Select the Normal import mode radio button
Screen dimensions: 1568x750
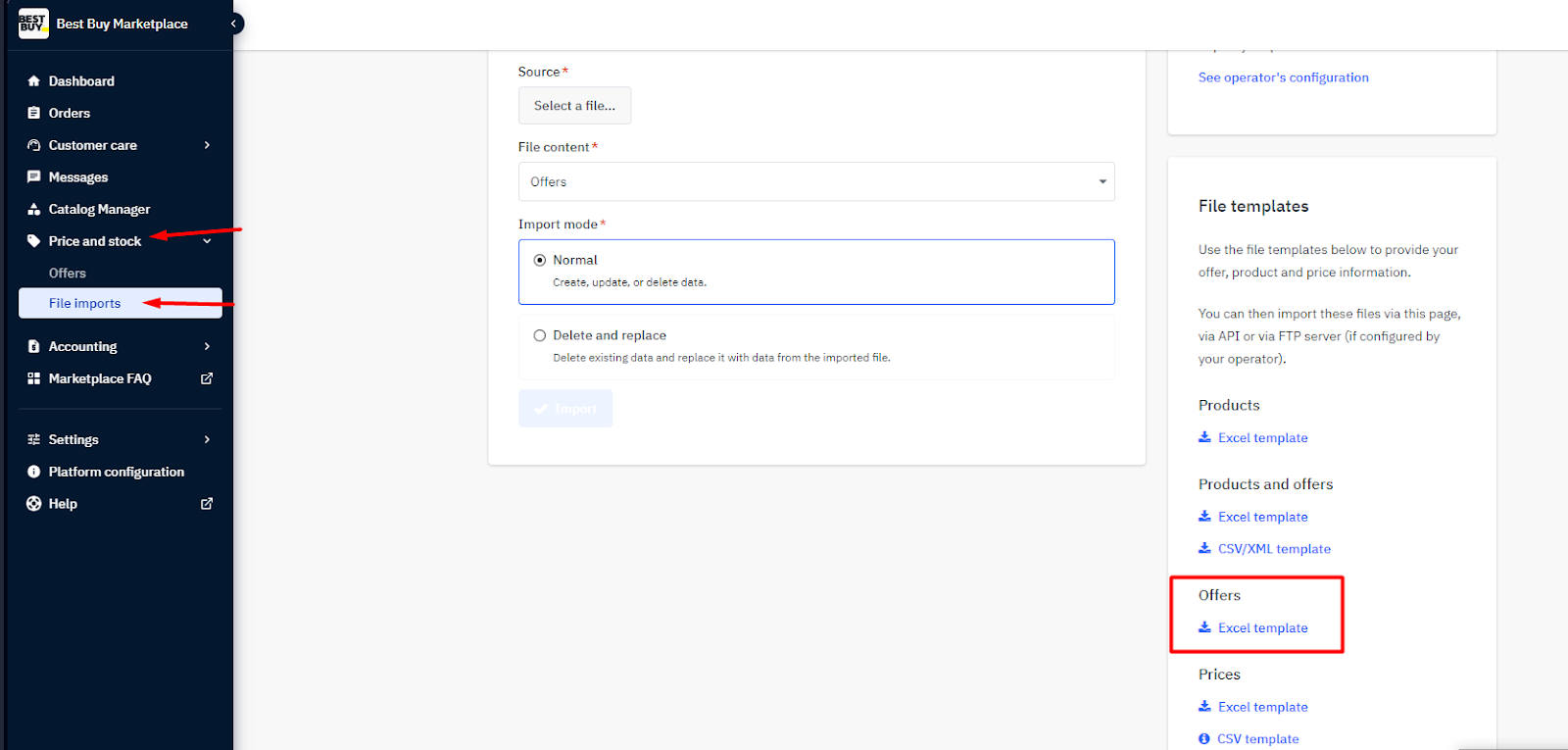[x=540, y=260]
